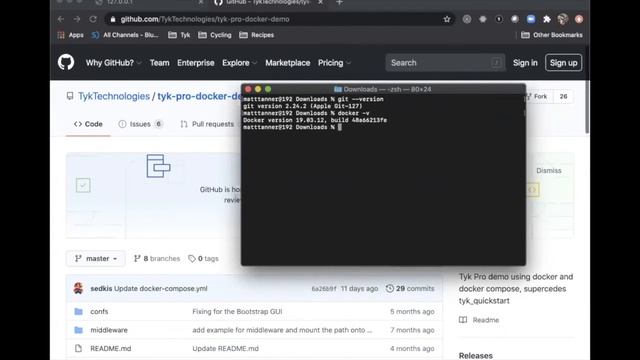Open the master branch dropdown
The height and width of the screenshot is (360, 640).
coord(96,258)
